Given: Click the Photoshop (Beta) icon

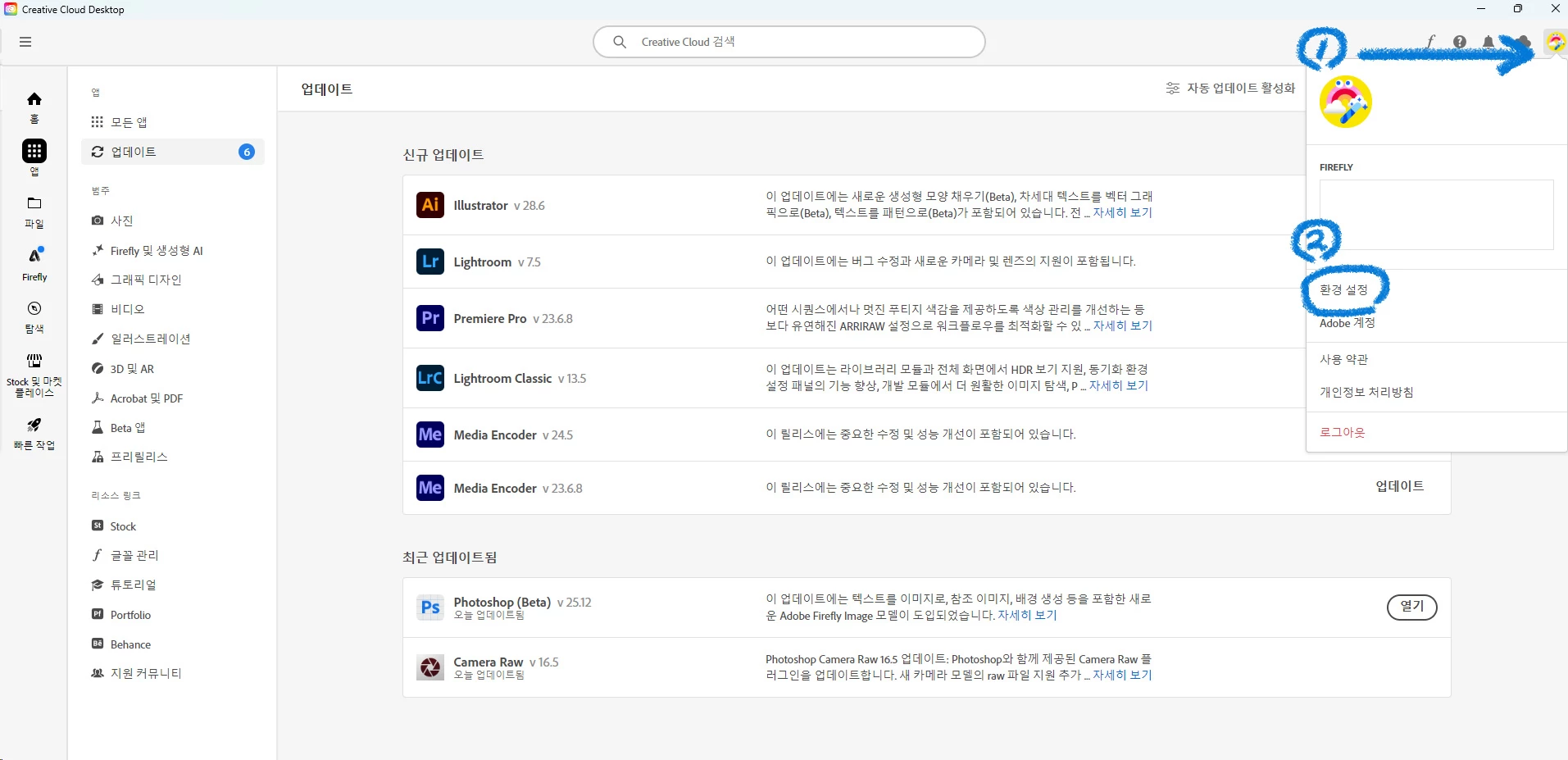Looking at the screenshot, I should pyautogui.click(x=430, y=608).
